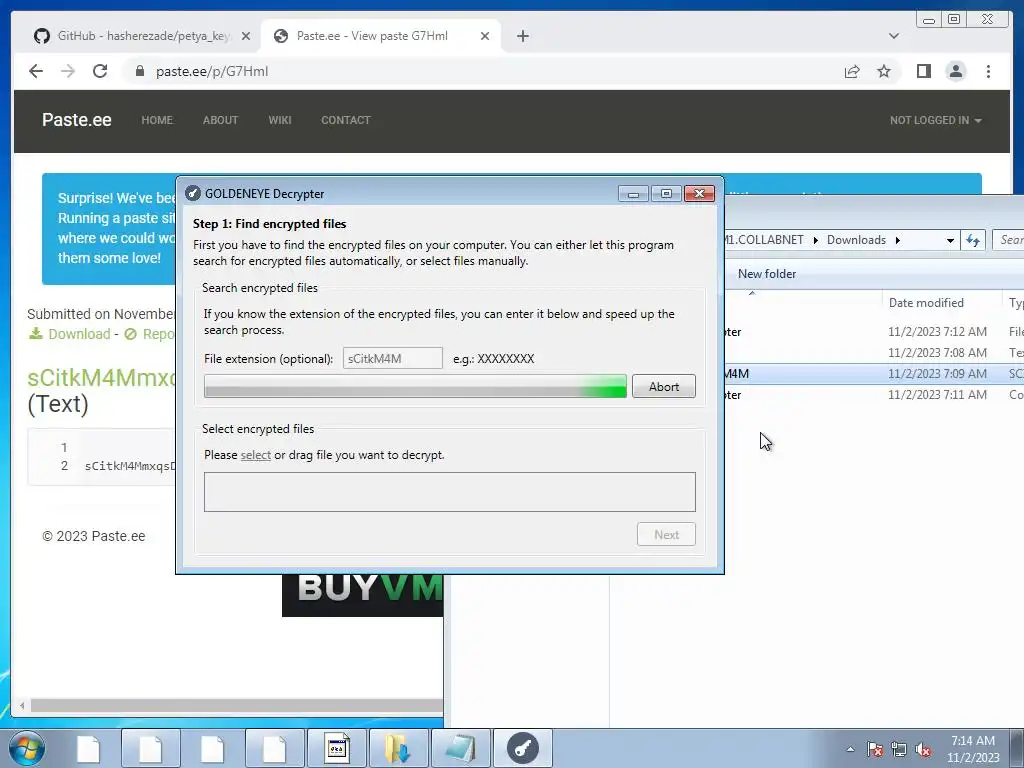This screenshot has width=1024, height=768.
Task: Click New folder in Explorer toolbar
Action: click(767, 274)
